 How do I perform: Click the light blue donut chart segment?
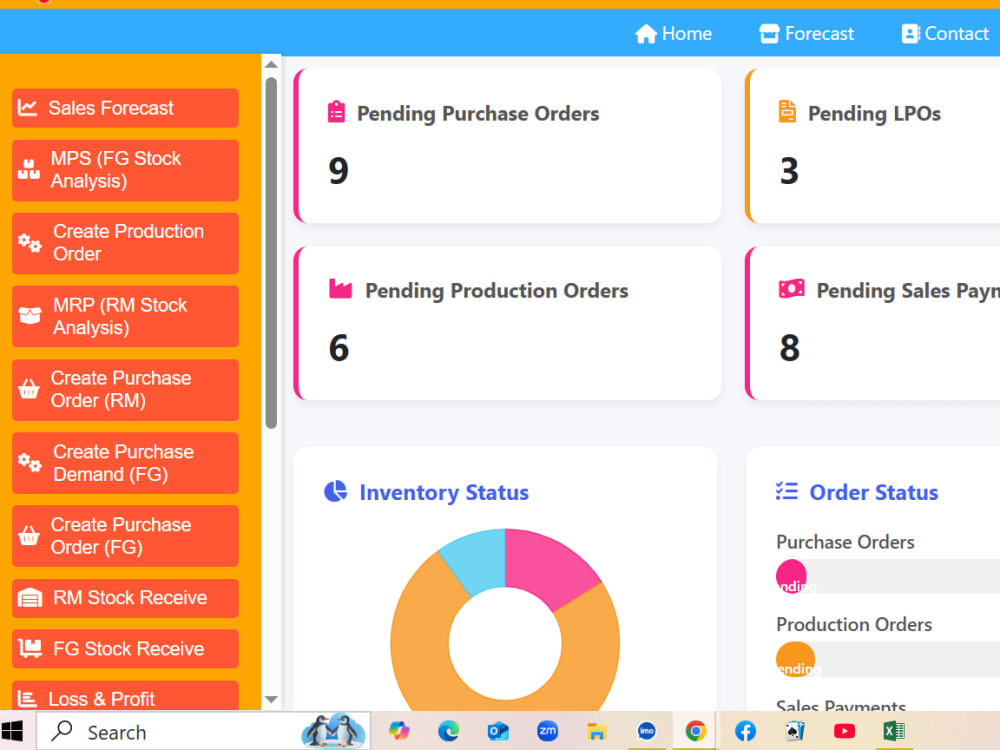(478, 558)
